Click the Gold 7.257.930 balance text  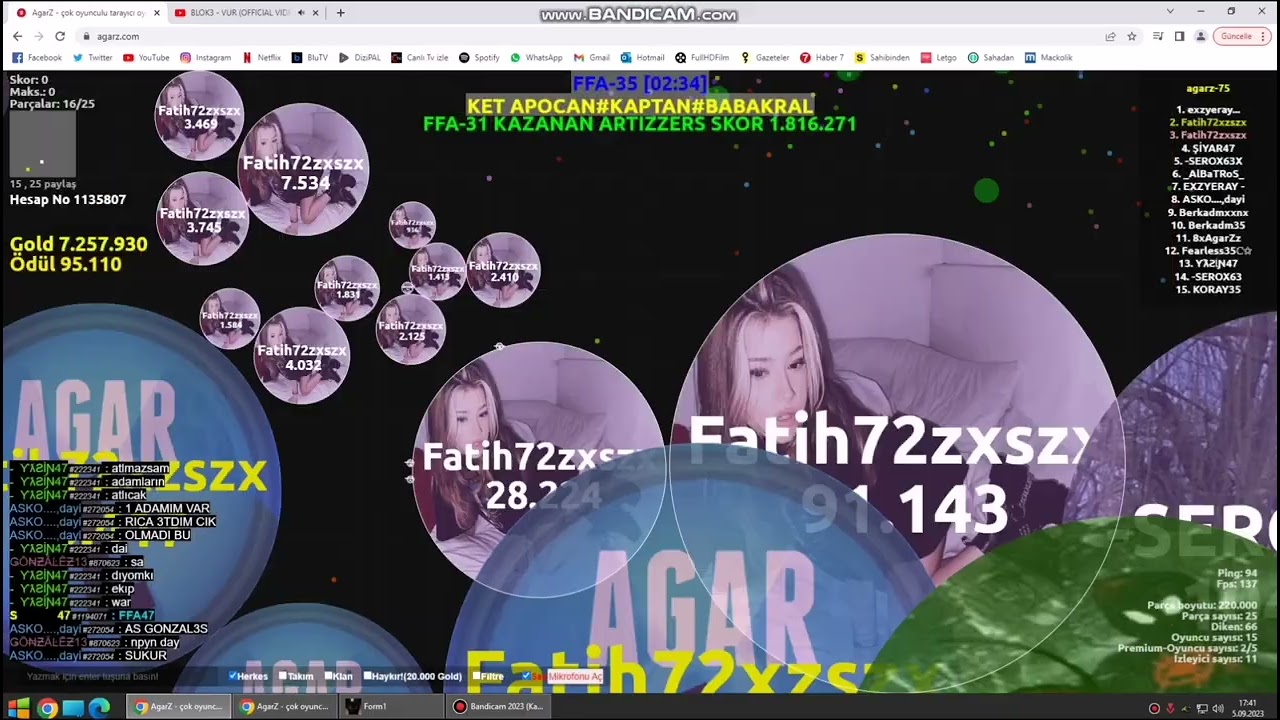(78, 244)
